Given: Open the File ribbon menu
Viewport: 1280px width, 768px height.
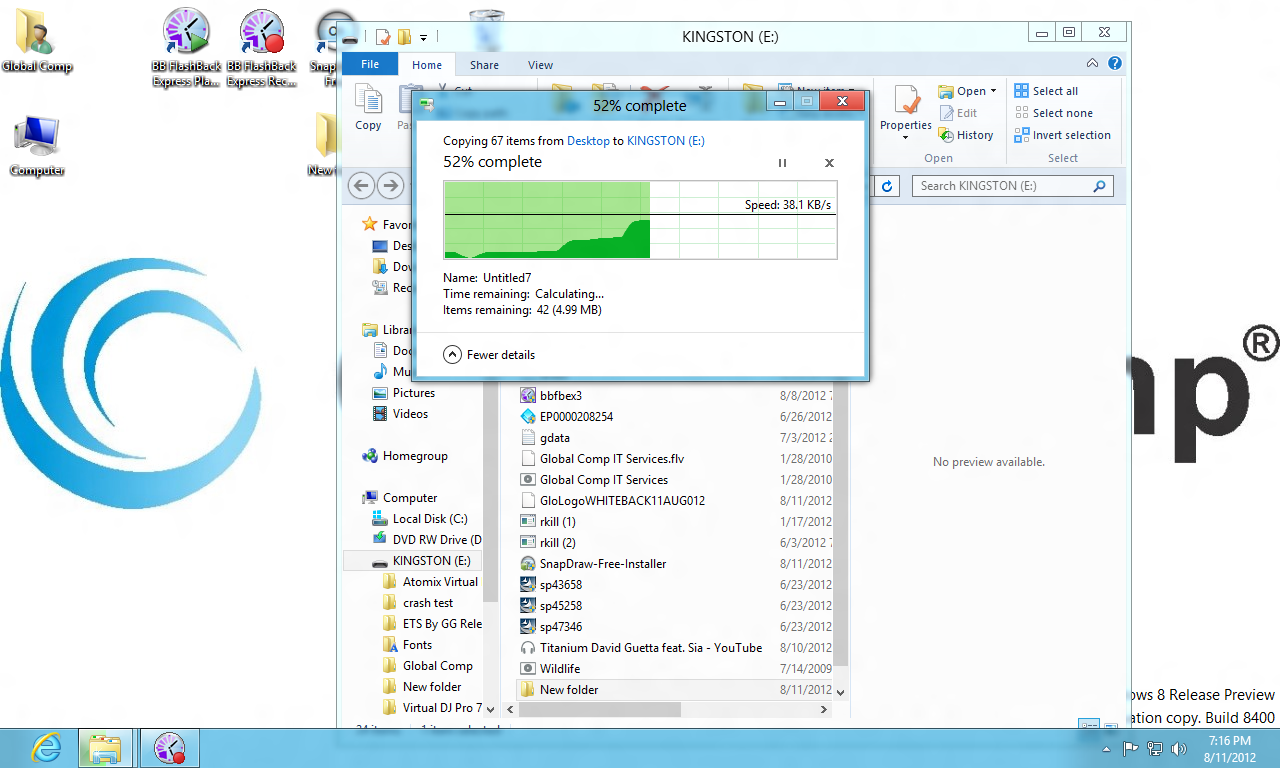Looking at the screenshot, I should pos(370,65).
